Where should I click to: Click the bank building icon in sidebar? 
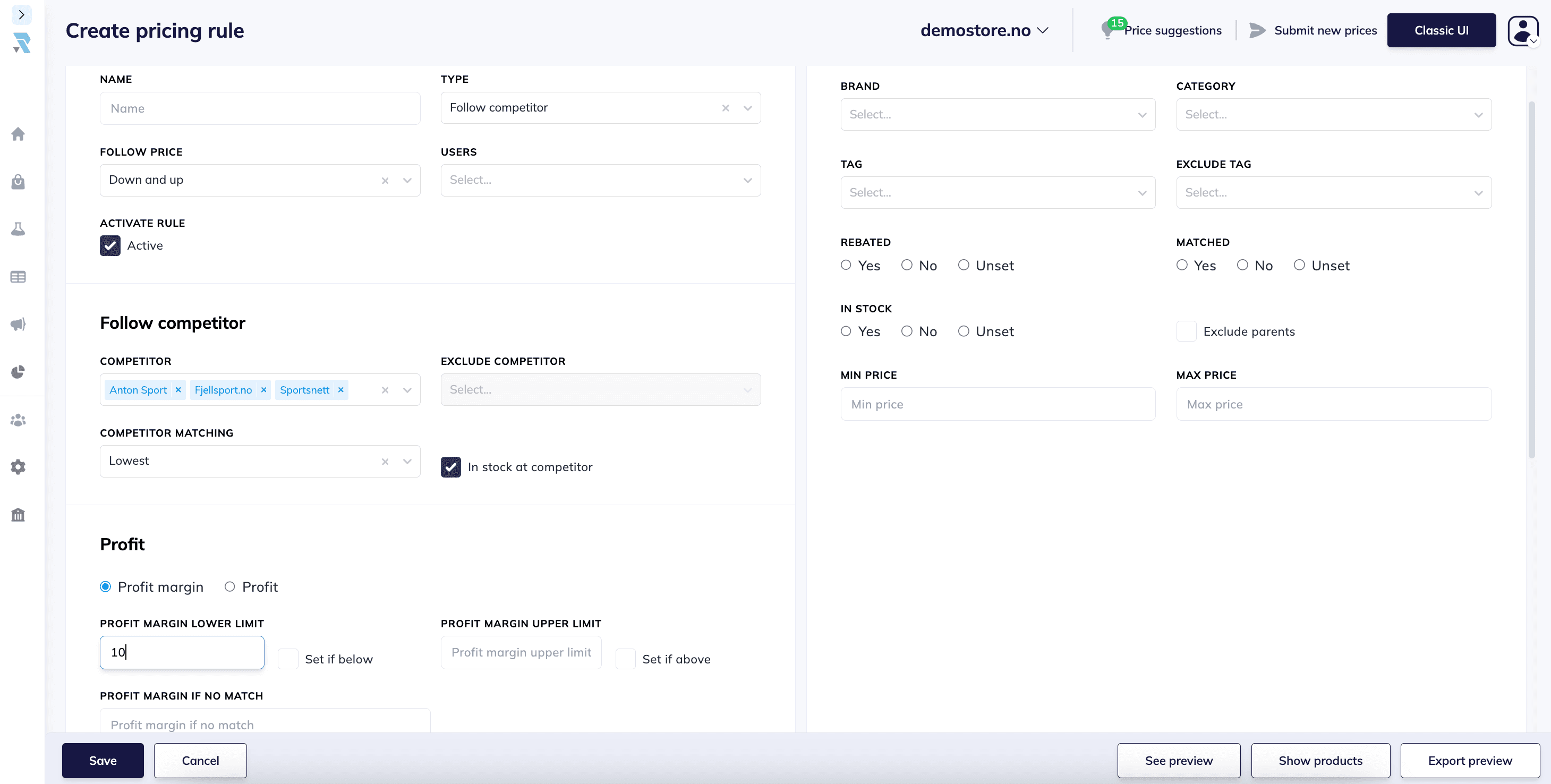point(18,514)
